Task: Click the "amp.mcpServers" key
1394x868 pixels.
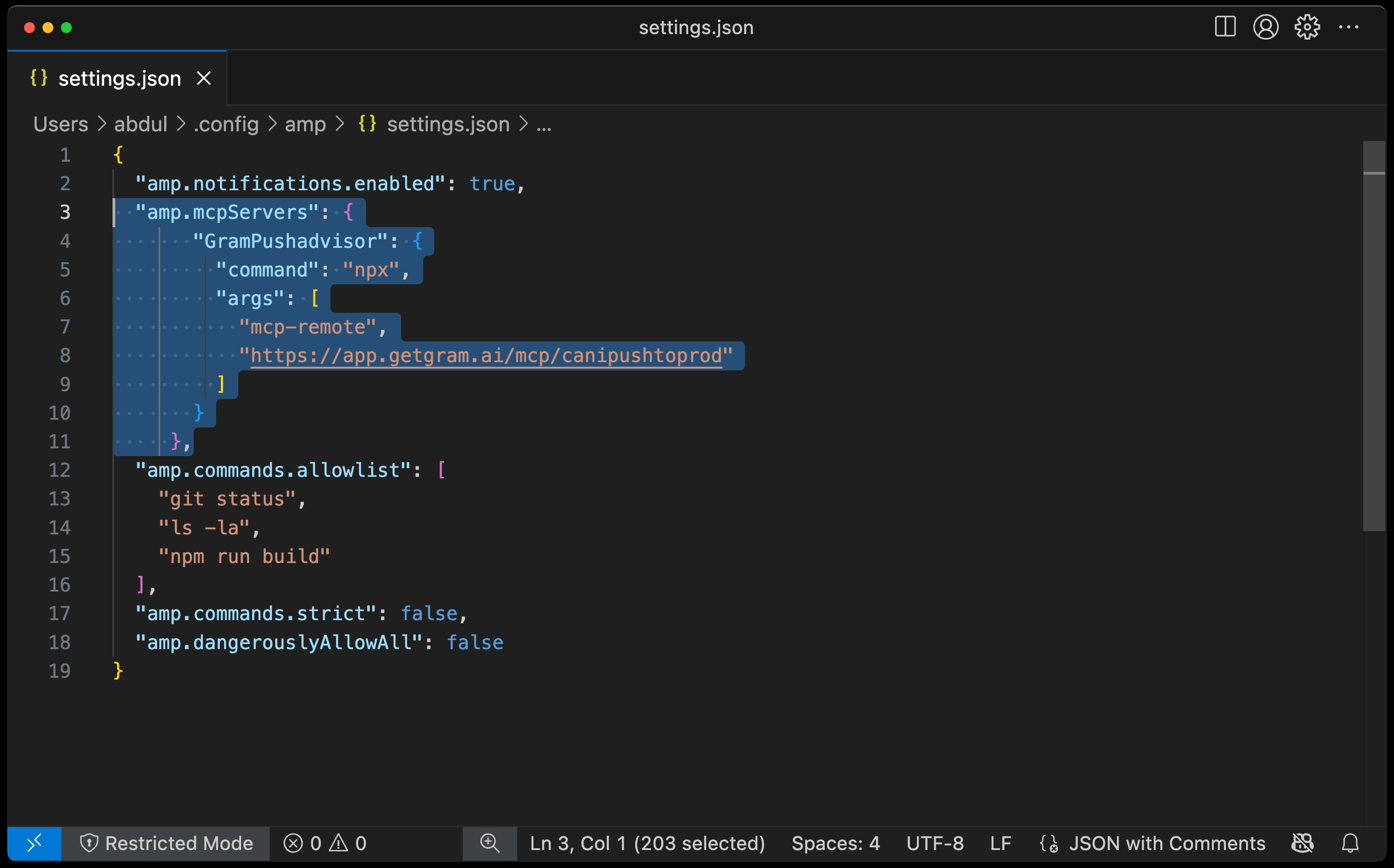Action: (227, 212)
